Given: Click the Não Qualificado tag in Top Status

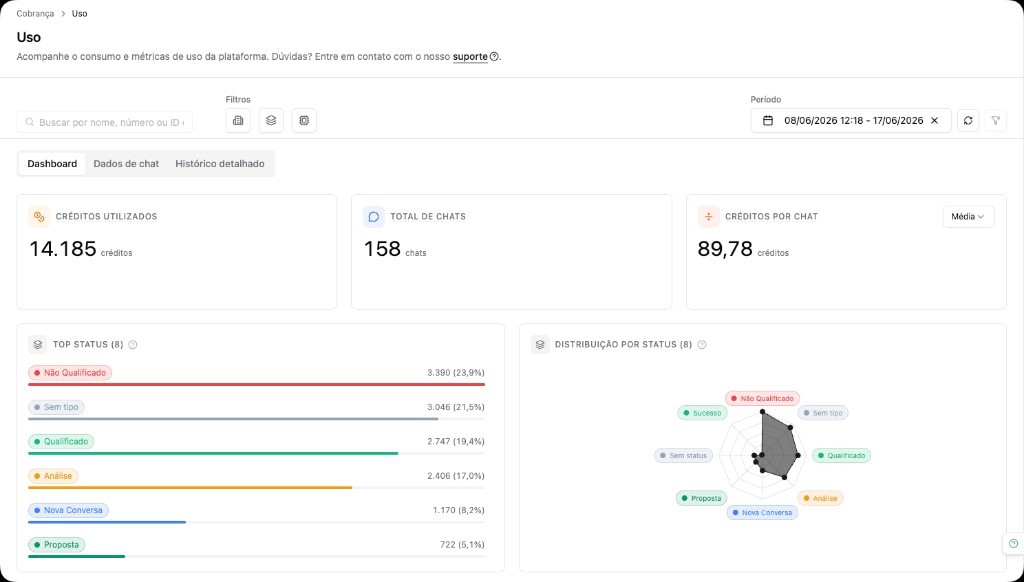Looking at the screenshot, I should click(71, 373).
